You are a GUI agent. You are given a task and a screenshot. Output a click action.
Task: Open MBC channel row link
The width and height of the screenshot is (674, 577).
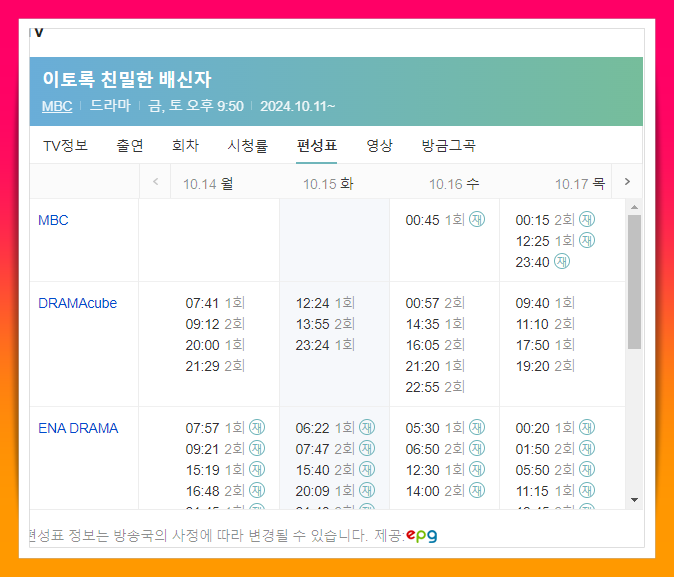pyautogui.click(x=53, y=220)
